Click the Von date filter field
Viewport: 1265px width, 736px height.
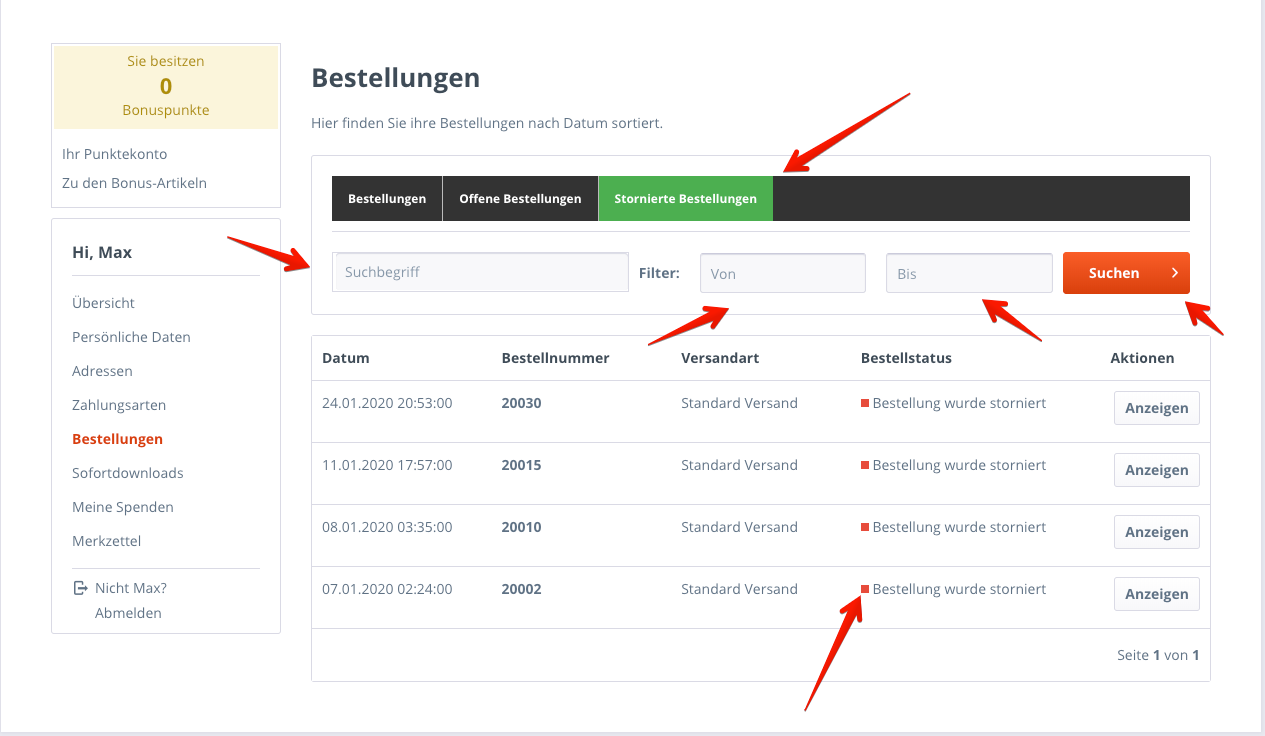[x=783, y=273]
